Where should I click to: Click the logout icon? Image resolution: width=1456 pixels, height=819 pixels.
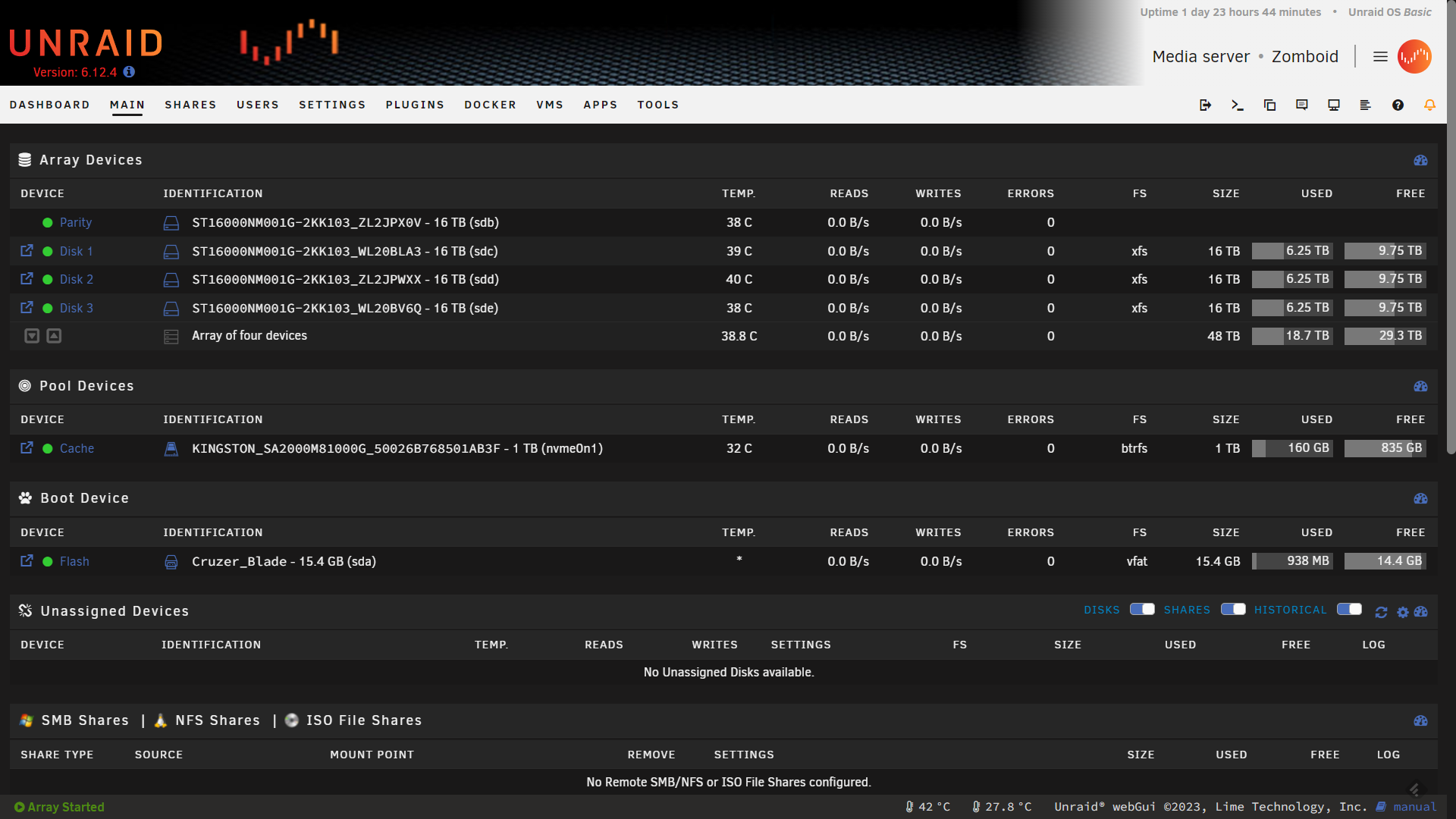[x=1206, y=105]
